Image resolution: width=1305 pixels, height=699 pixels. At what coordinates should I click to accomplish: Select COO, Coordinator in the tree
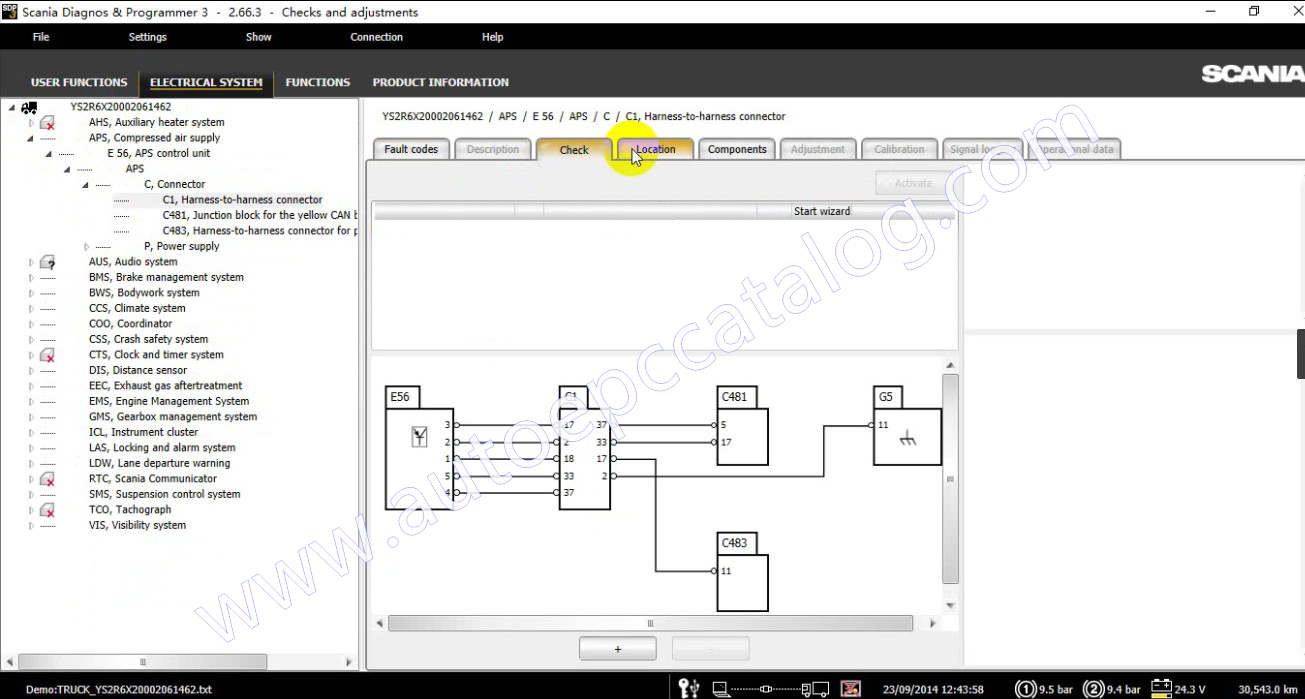pos(130,324)
